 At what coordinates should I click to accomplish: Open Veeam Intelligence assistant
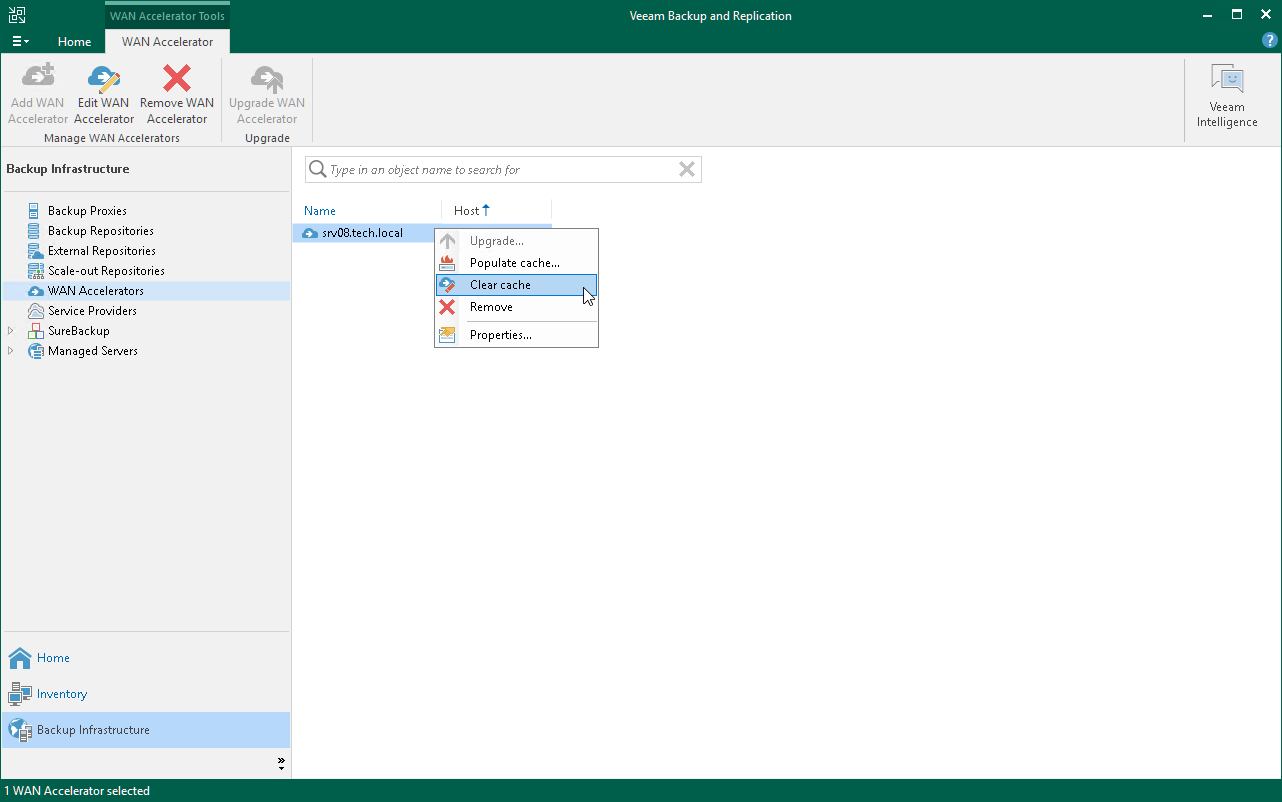point(1227,96)
